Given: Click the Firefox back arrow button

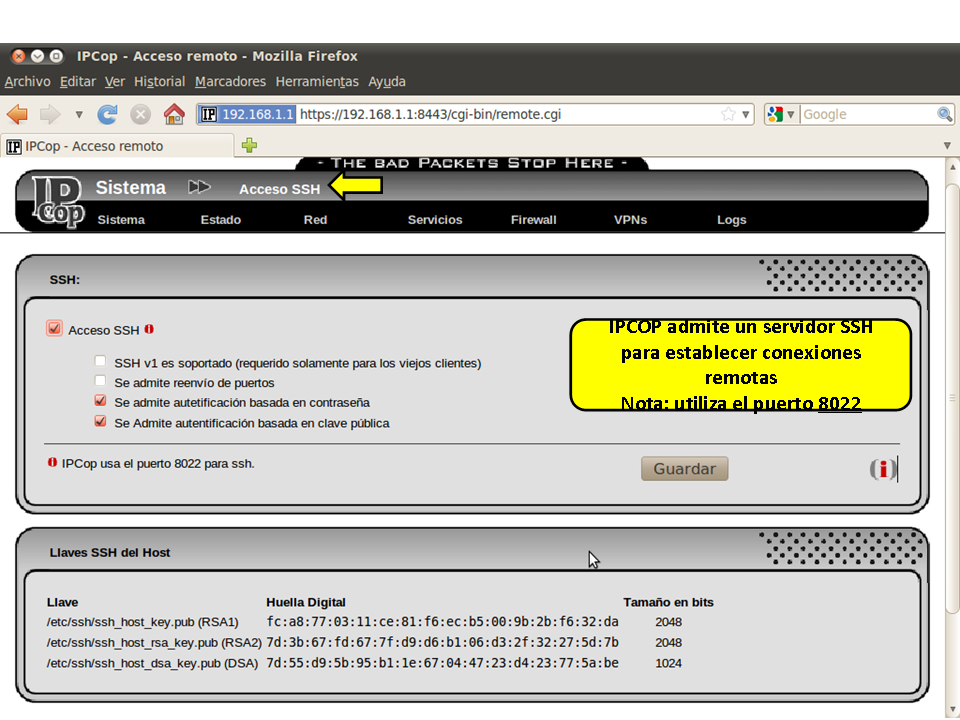Looking at the screenshot, I should 18,114.
